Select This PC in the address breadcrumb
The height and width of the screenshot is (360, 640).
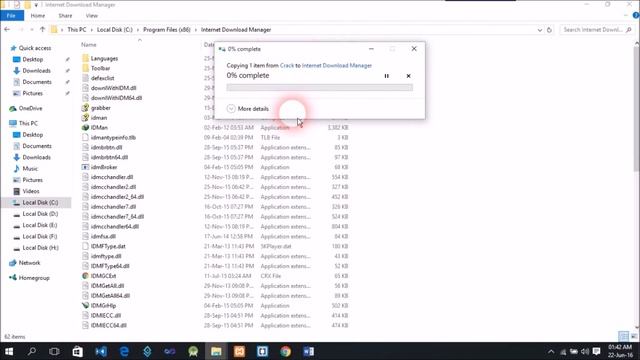pyautogui.click(x=77, y=30)
